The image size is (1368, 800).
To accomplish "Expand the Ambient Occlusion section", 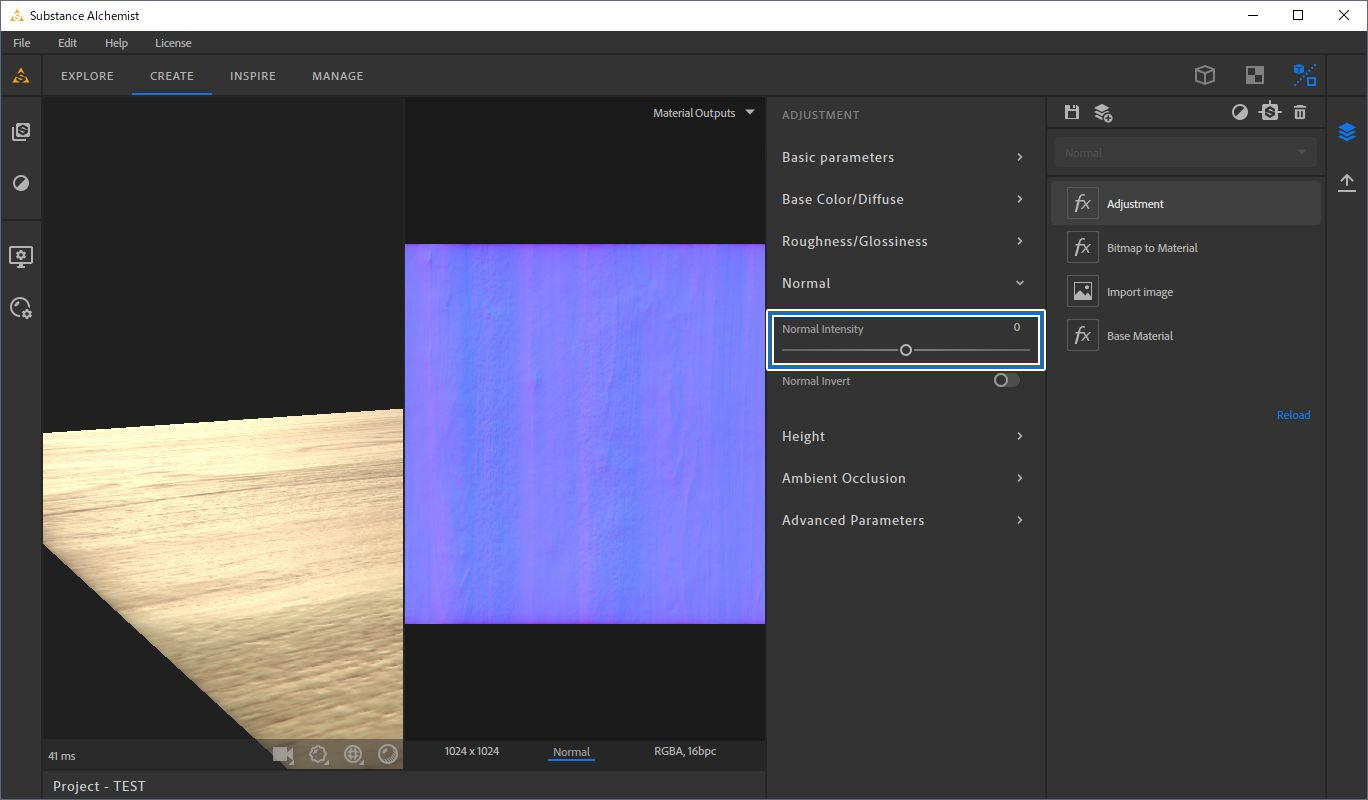I will point(905,478).
